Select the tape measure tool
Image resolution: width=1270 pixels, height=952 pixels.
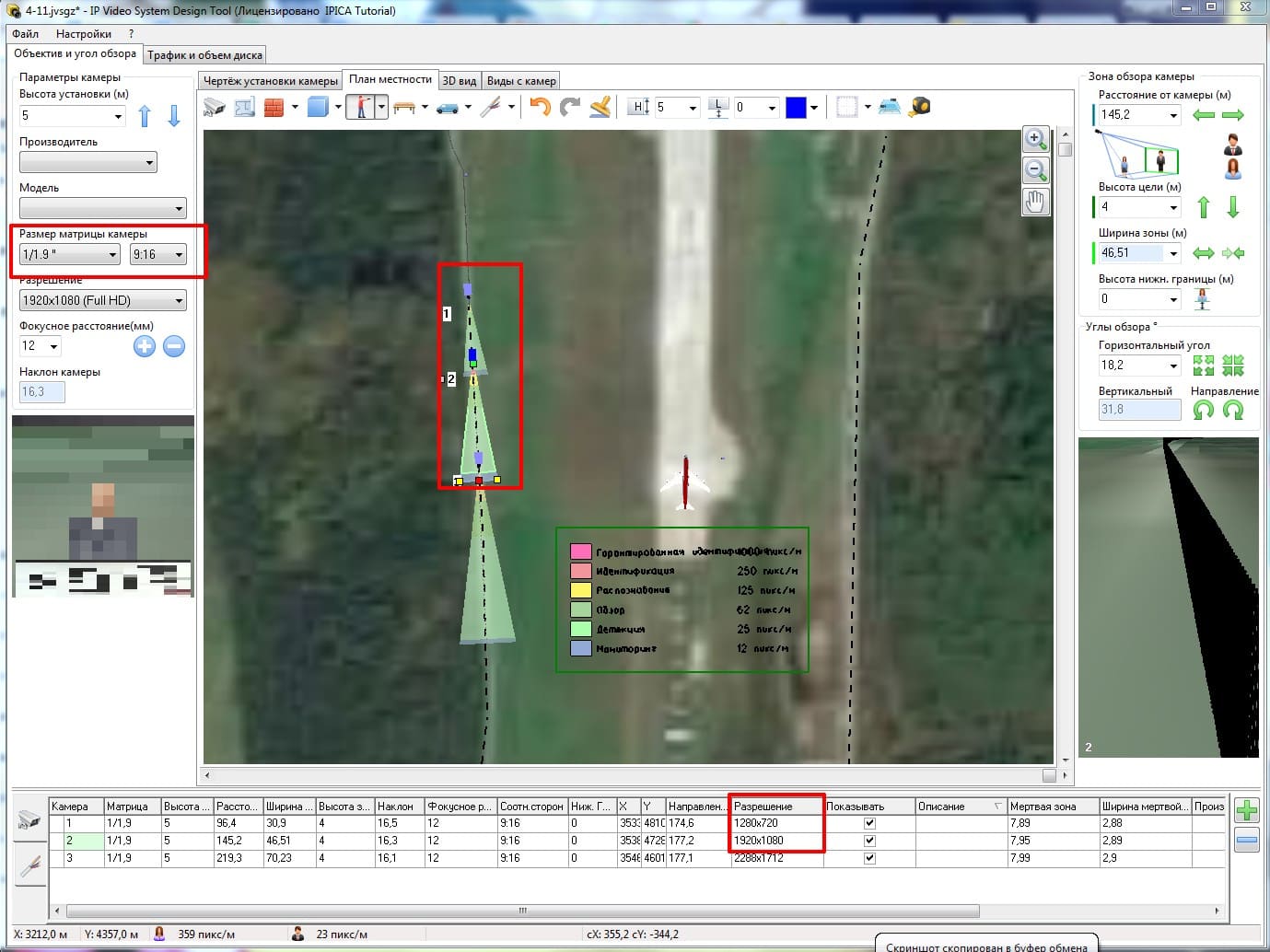point(919,107)
